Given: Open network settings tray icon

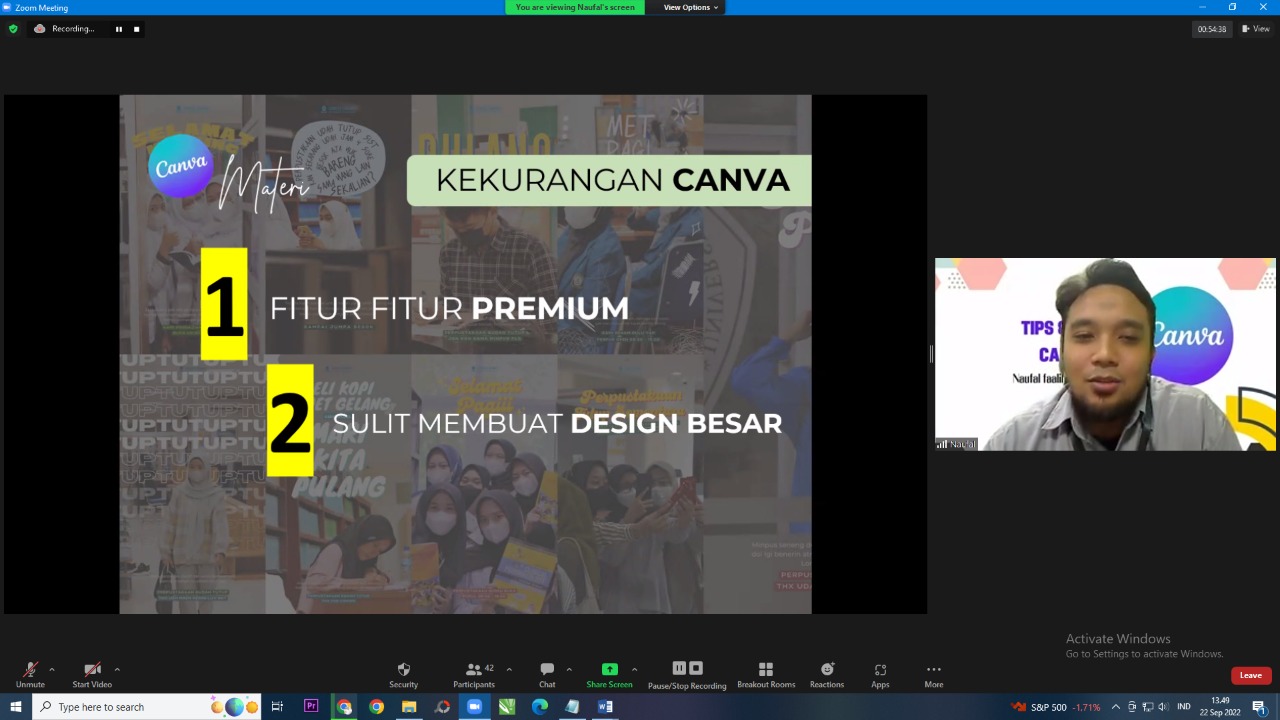Looking at the screenshot, I should (1148, 707).
